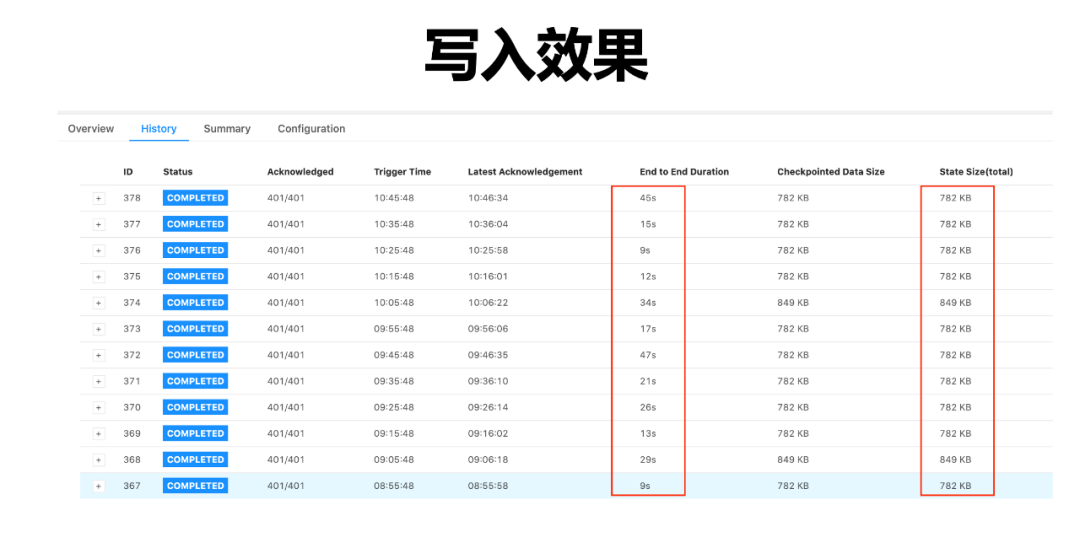Expand checkpoint 378 row details
The height and width of the screenshot is (548, 1080).
point(98,198)
